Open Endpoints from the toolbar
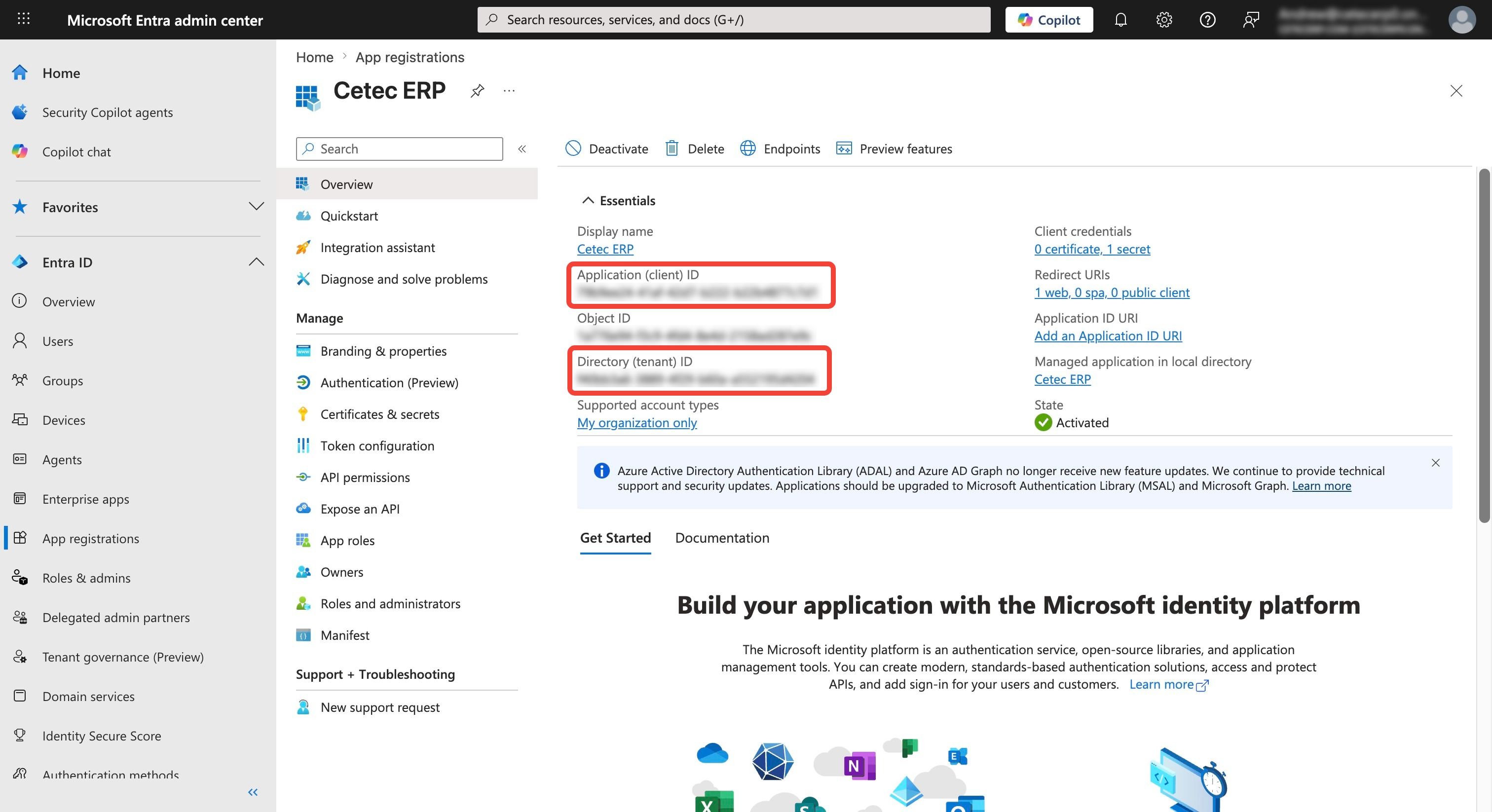Viewport: 1492px width, 812px height. 780,149
